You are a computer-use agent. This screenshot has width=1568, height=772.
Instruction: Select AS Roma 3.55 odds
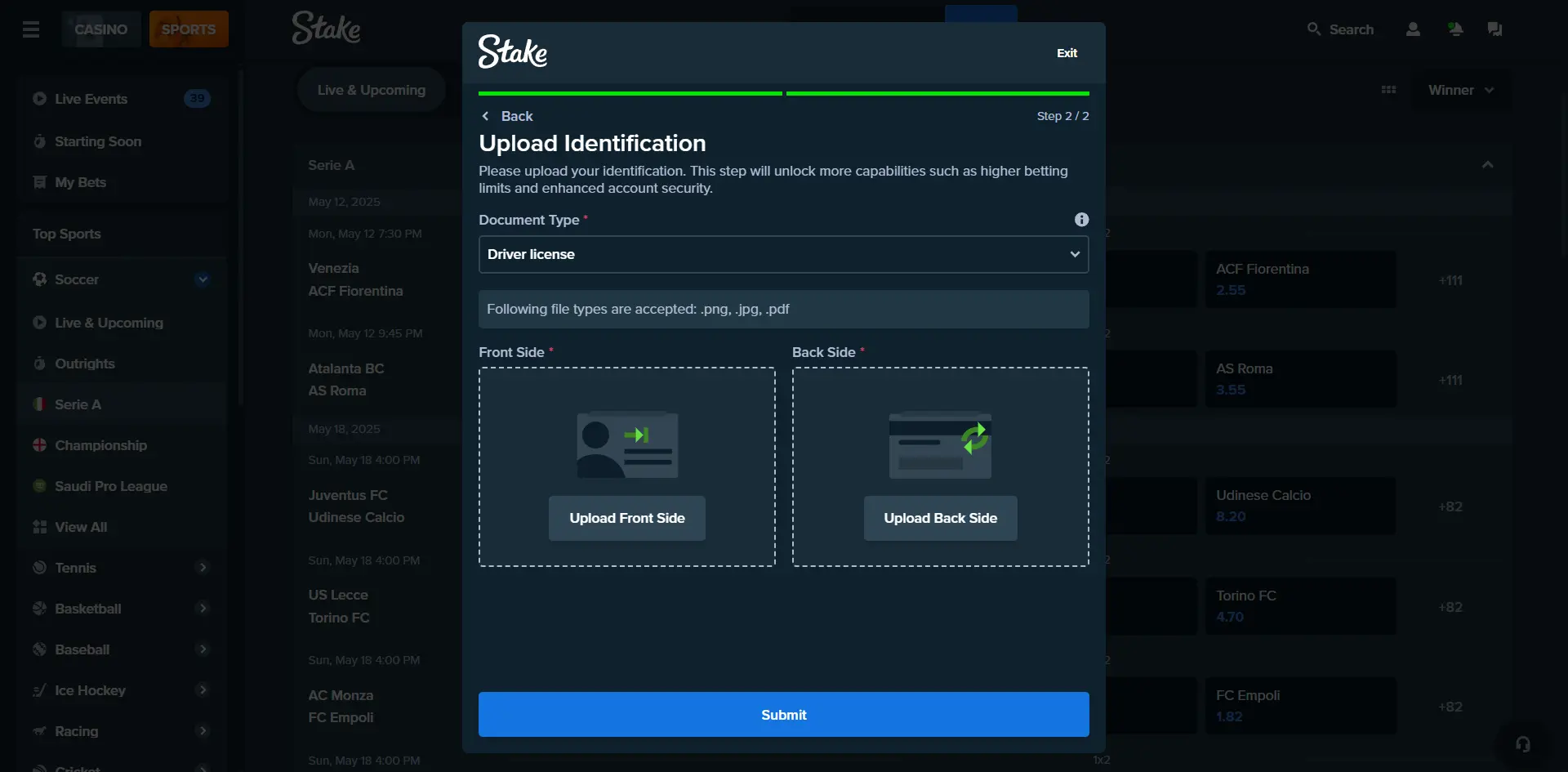coord(1301,379)
